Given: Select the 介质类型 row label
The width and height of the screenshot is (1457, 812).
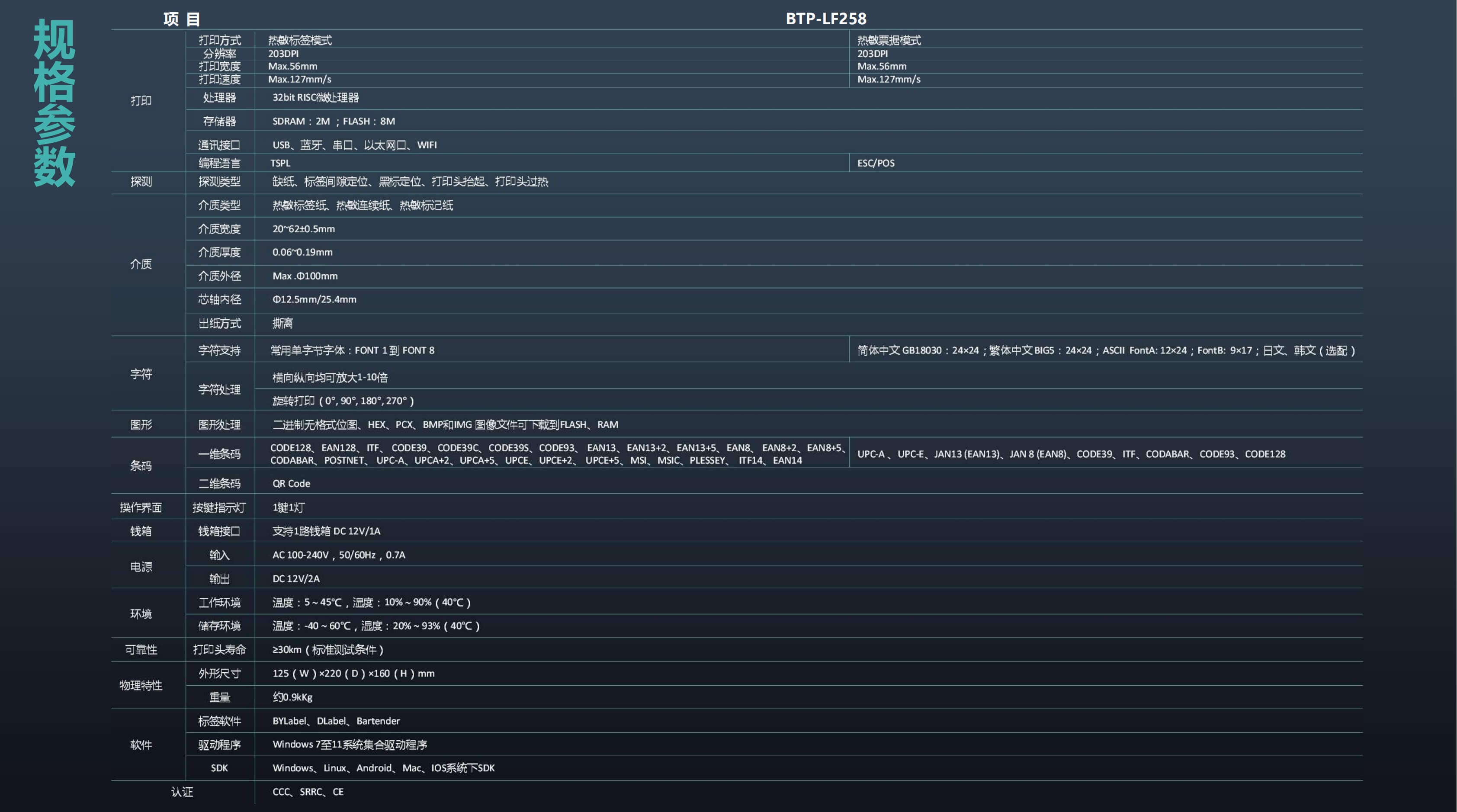Looking at the screenshot, I should coord(220,205).
